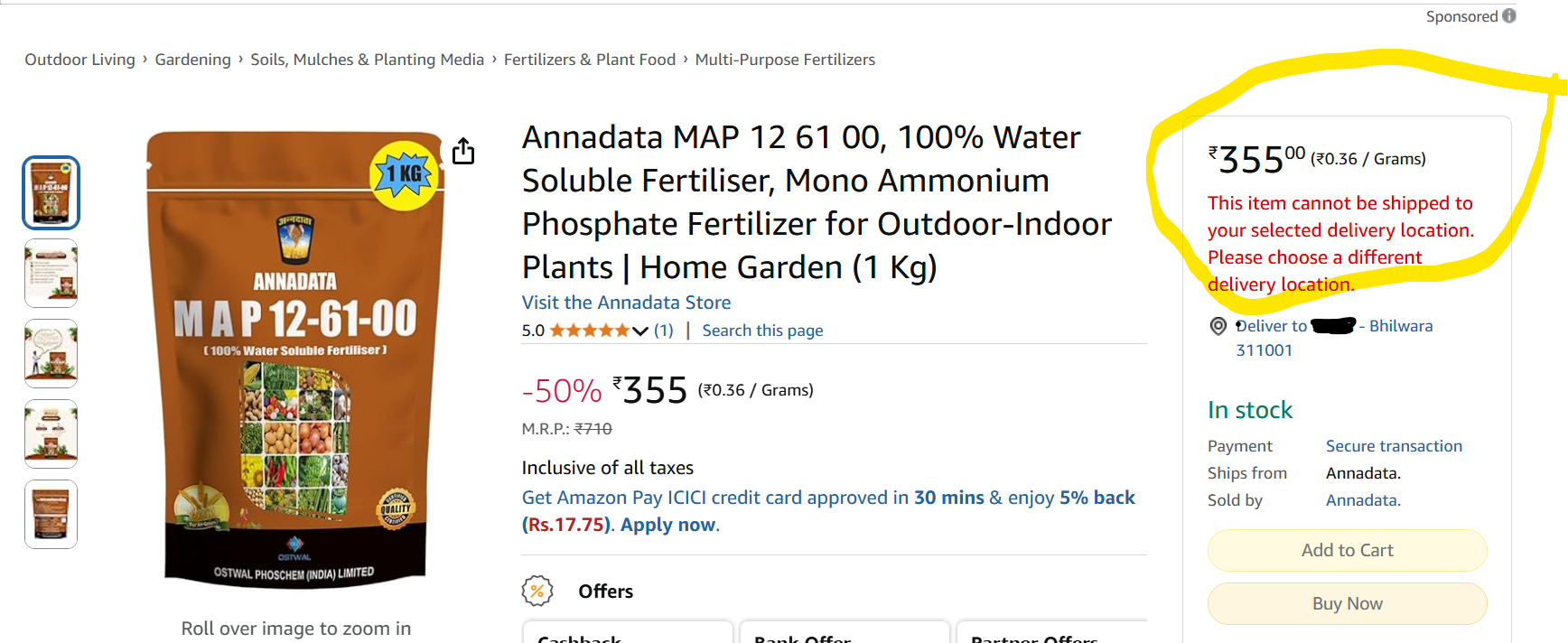The image size is (1568, 643).
Task: Select the fourth product thumbnail
Action: 51,433
